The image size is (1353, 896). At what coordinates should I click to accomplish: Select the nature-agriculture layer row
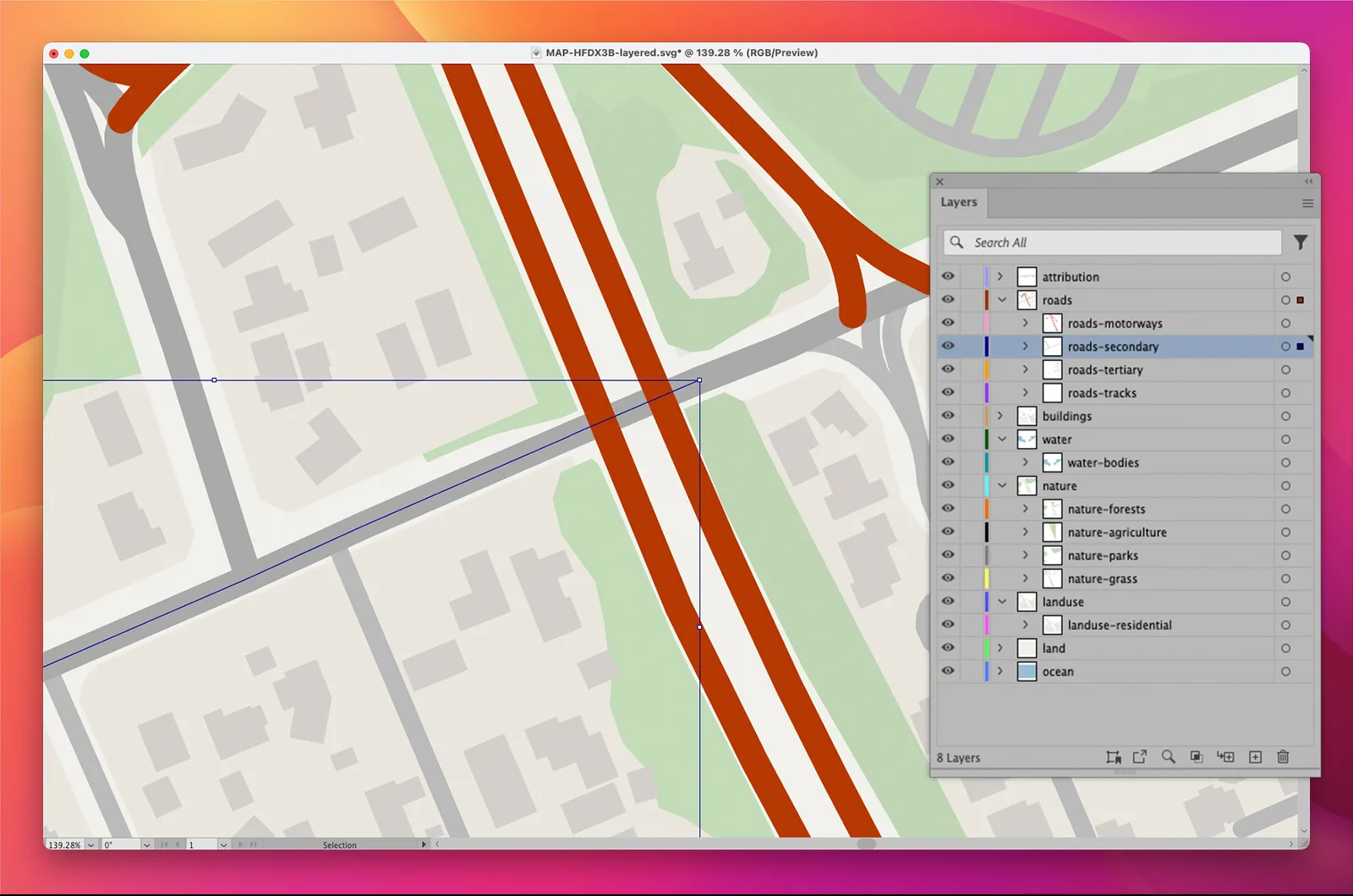1125,533
